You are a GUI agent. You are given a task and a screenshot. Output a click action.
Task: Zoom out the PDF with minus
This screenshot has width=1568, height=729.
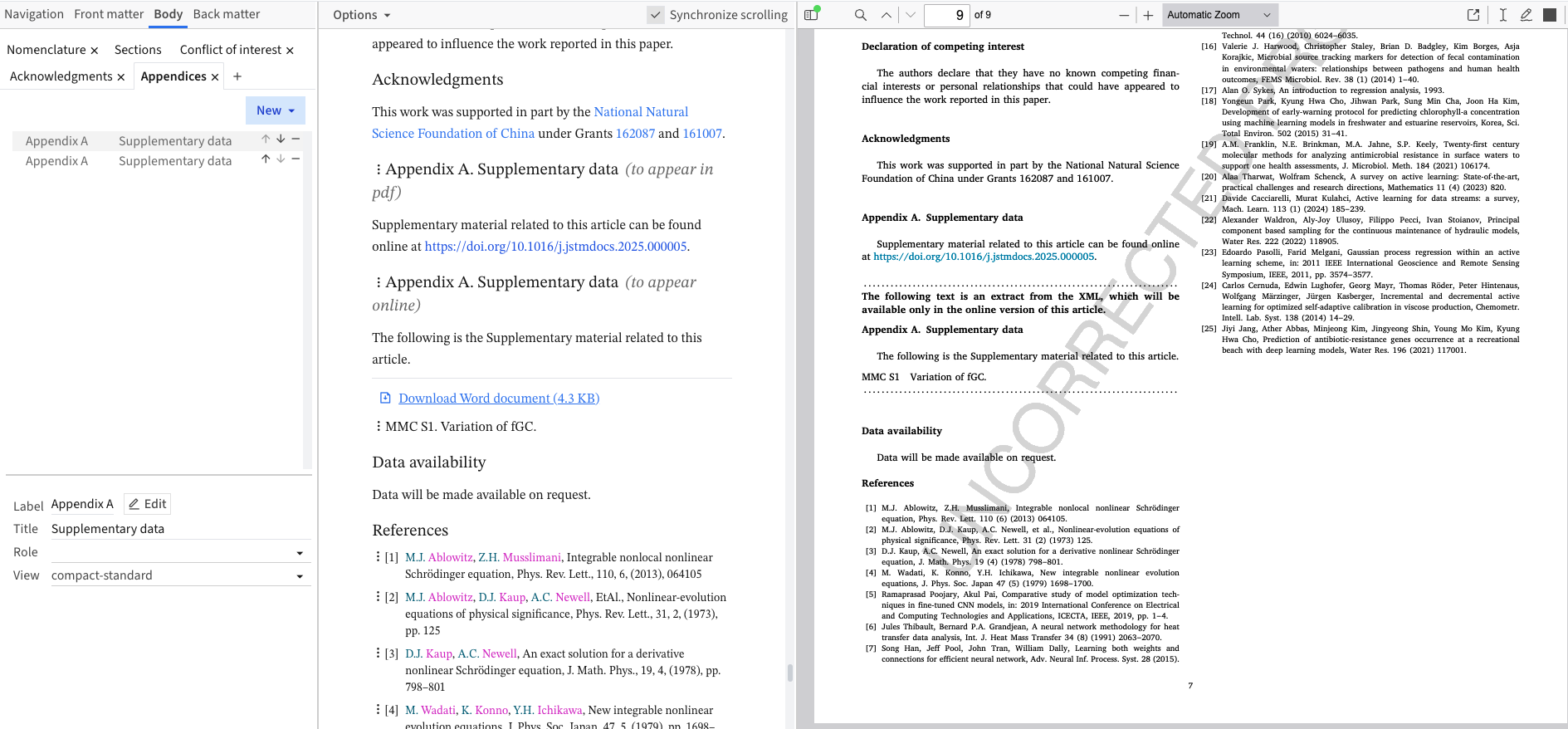pyautogui.click(x=1124, y=15)
